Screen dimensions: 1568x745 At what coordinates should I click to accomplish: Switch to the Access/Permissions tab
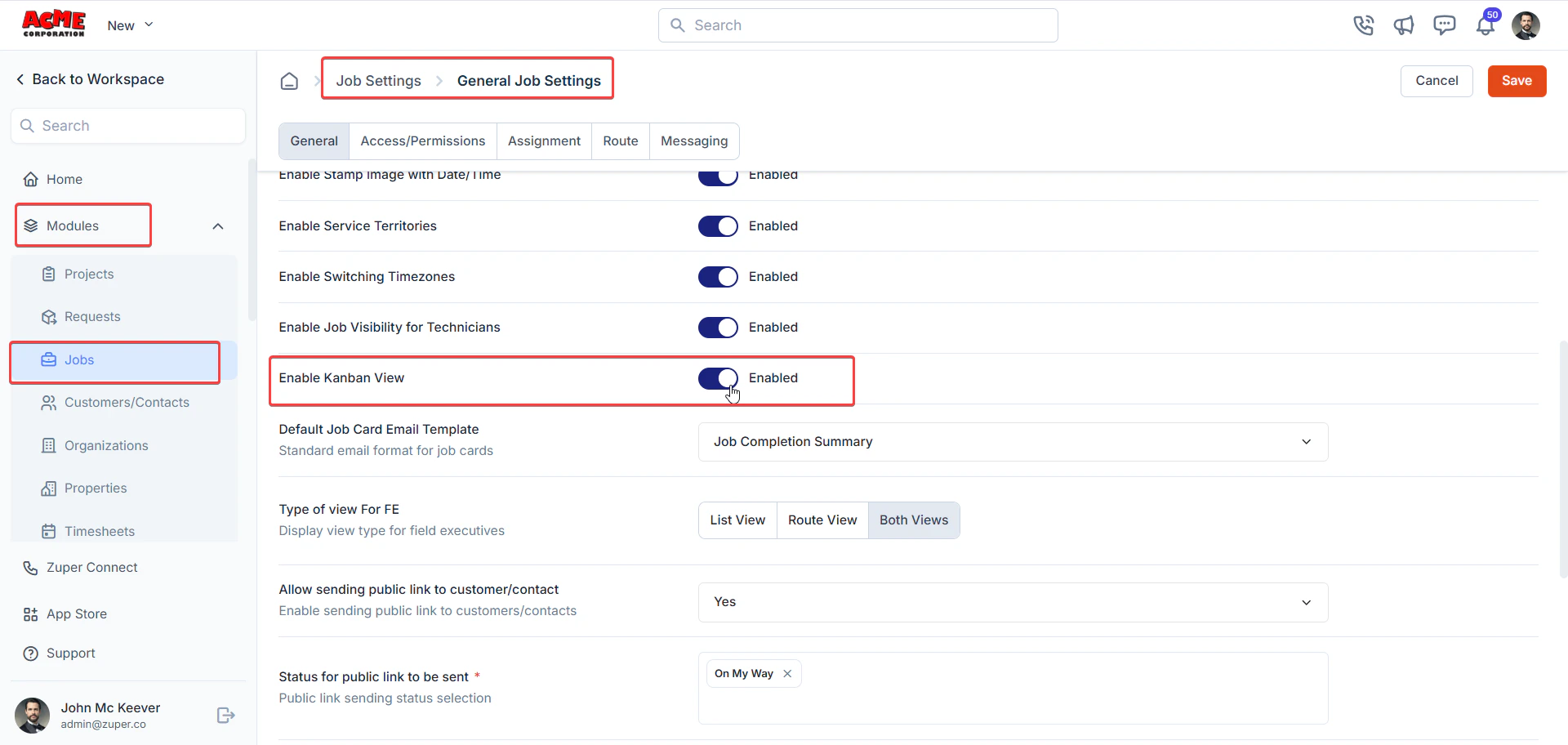tap(423, 141)
